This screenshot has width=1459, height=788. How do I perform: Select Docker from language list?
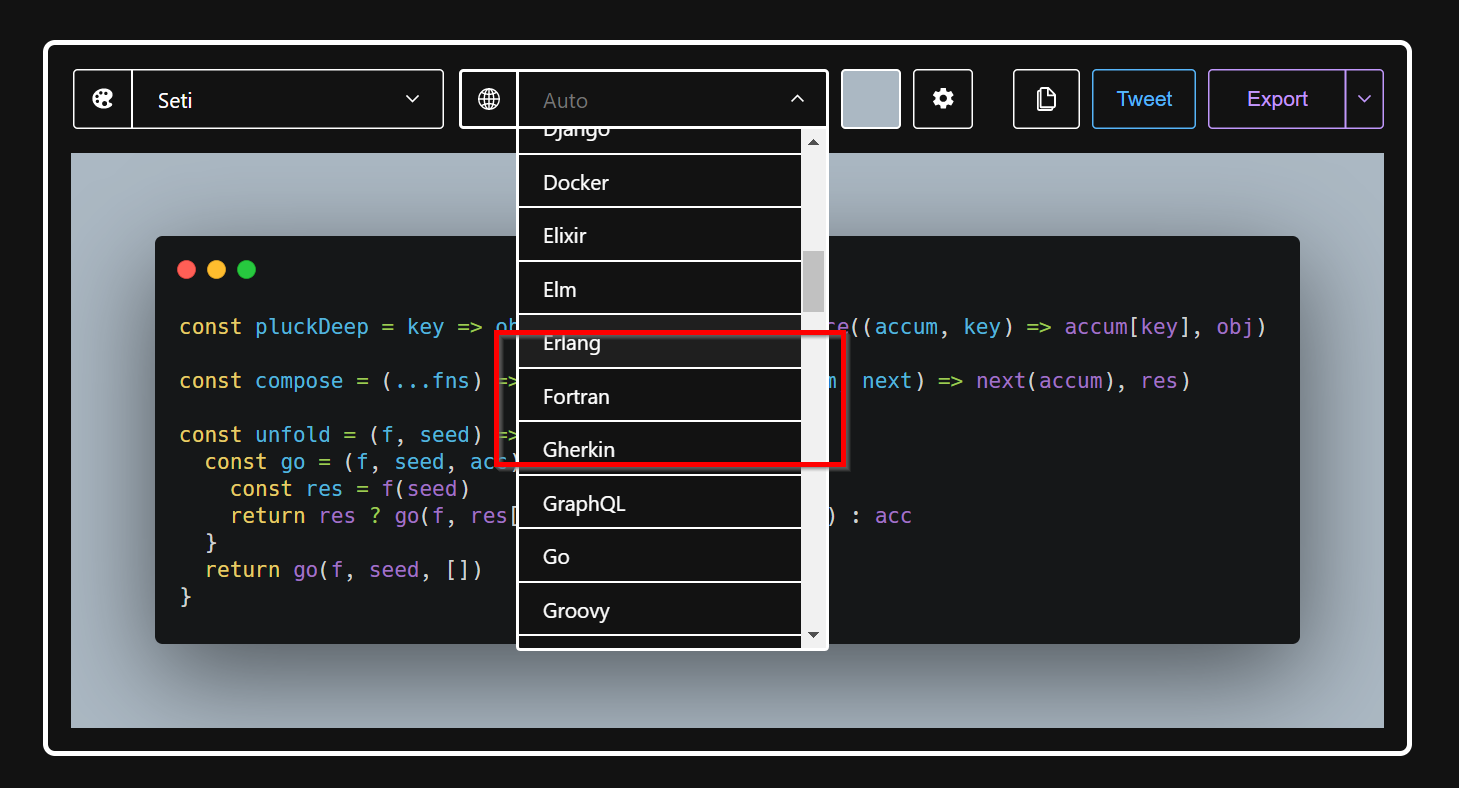(660, 182)
